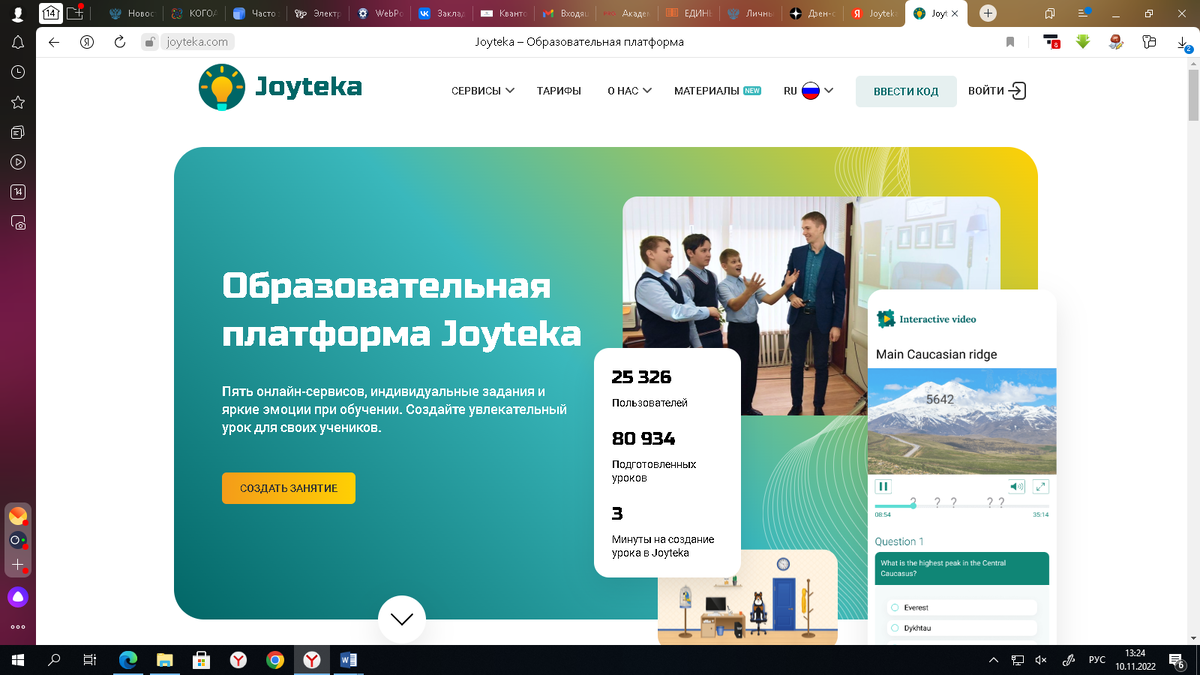Switch to the WebPu tab
The image size is (1200, 675).
point(379,14)
